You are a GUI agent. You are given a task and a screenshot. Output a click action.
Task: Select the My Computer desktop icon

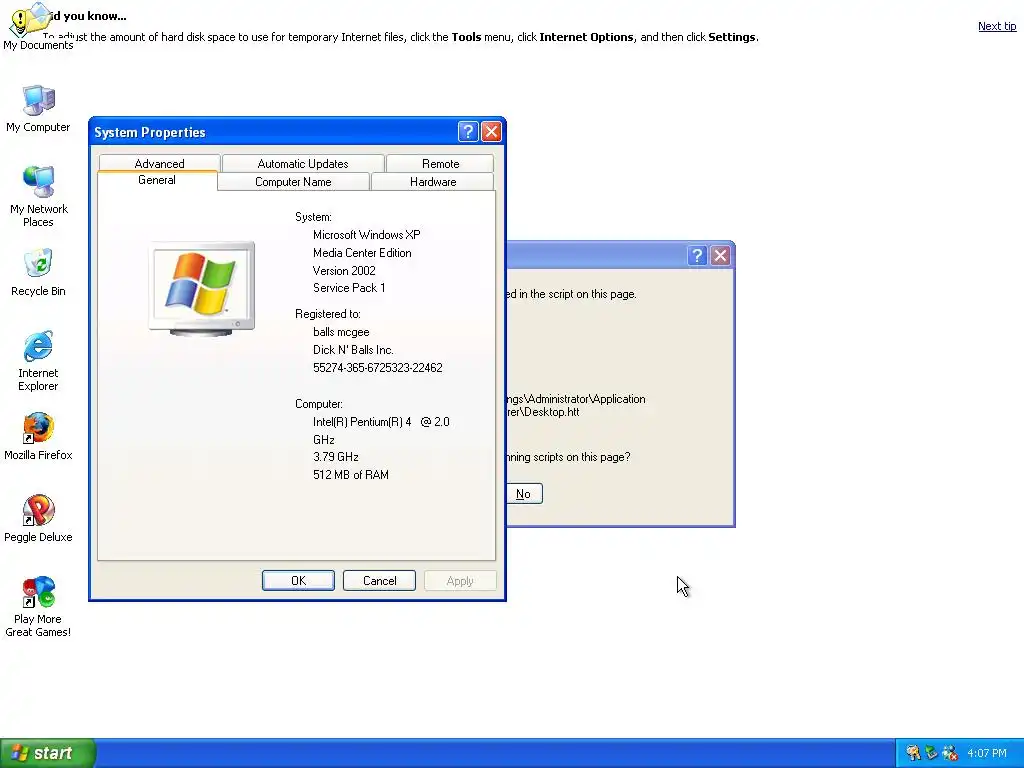click(39, 101)
